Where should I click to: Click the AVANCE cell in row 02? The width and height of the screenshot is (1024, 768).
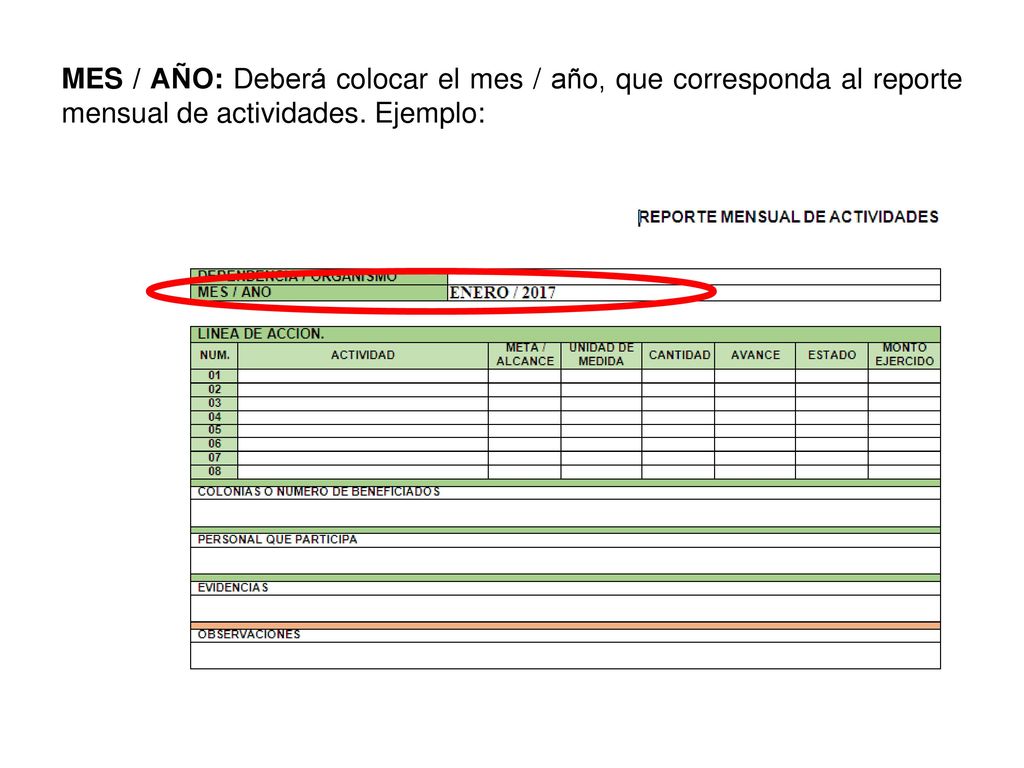coord(756,390)
